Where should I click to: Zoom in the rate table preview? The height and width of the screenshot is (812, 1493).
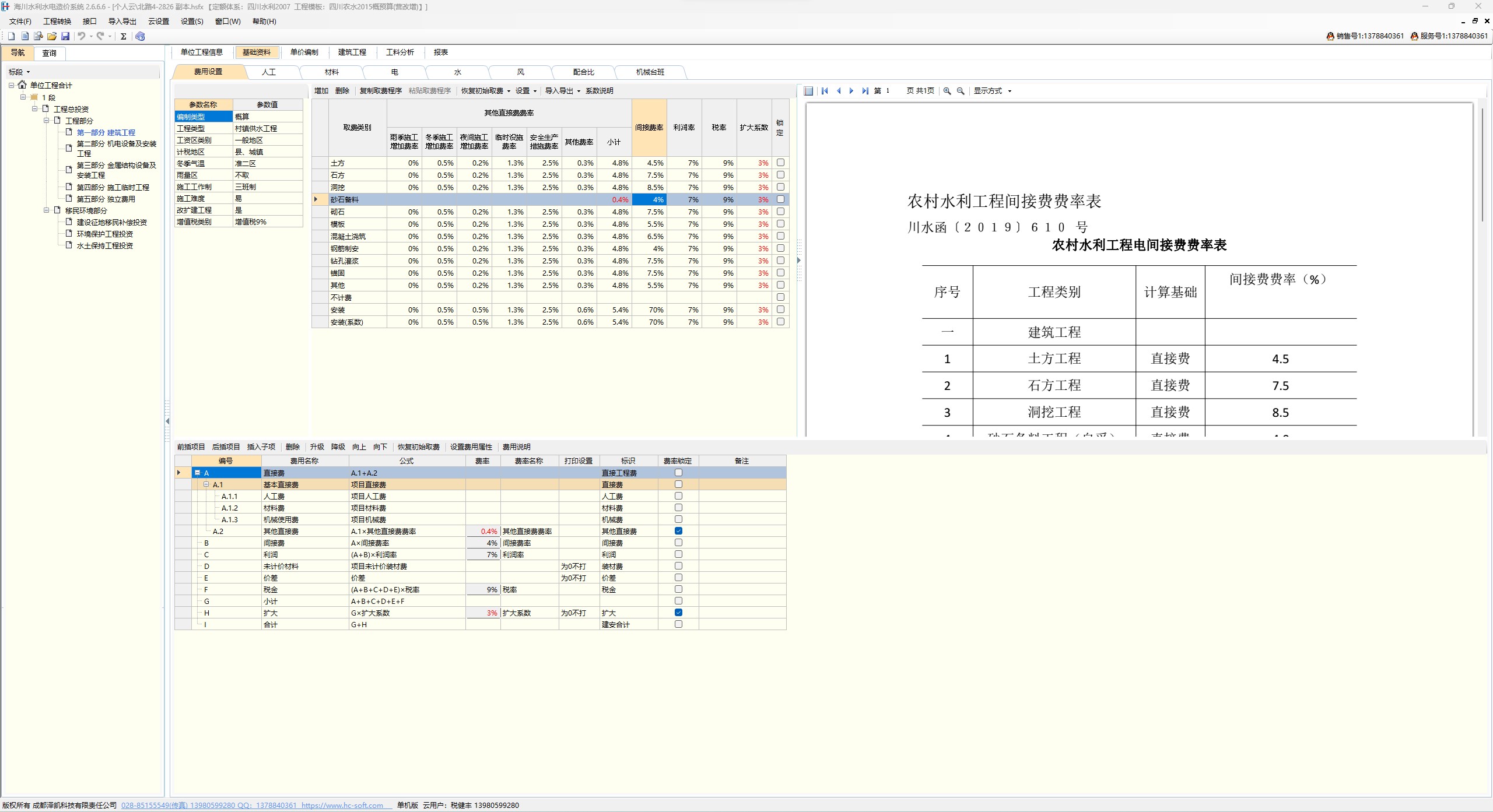pos(947,91)
